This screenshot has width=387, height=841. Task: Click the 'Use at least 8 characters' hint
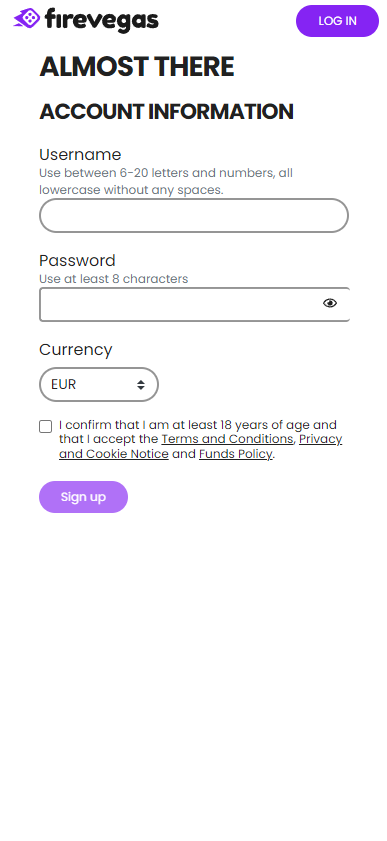(x=114, y=279)
